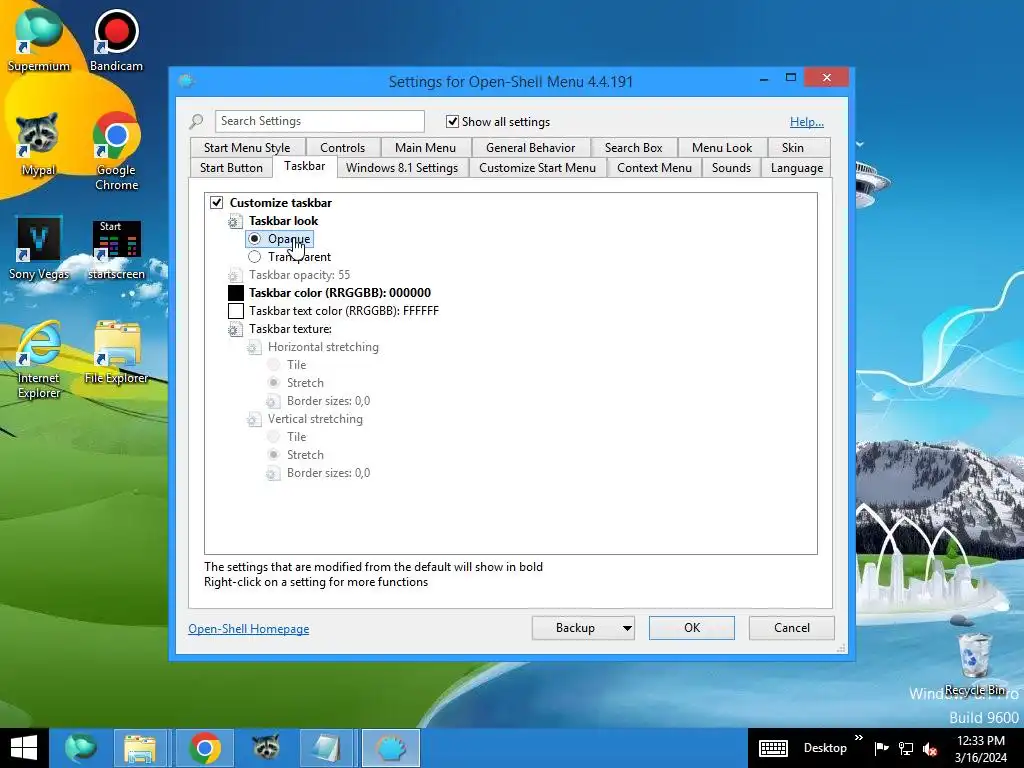This screenshot has width=1024, height=768.
Task: Click the Desktop toolbar label in the taskbar
Action: click(825, 748)
